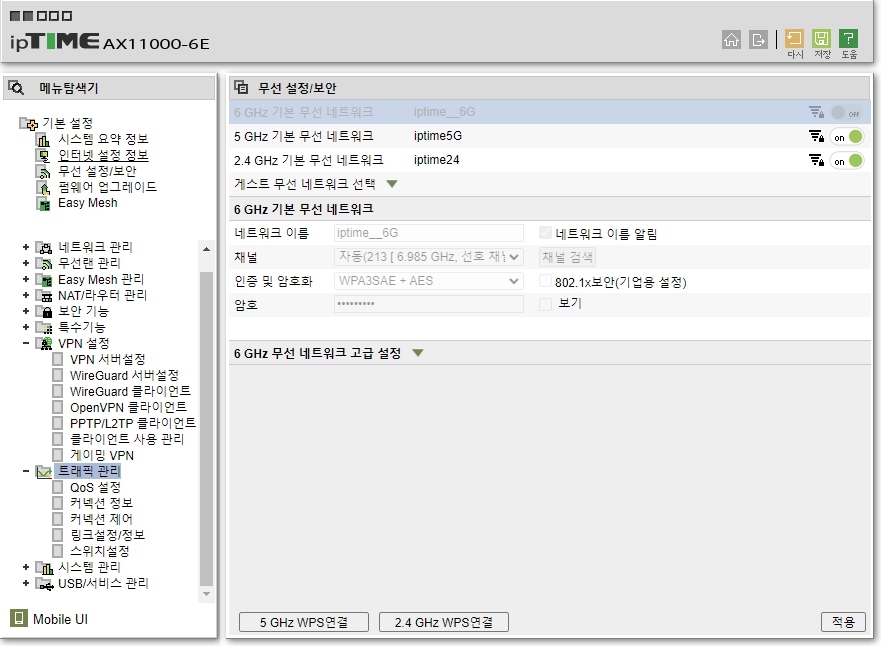This screenshot has width=893, height=654.
Task: Open 링크설정/정보 menu item
Action: pos(107,536)
